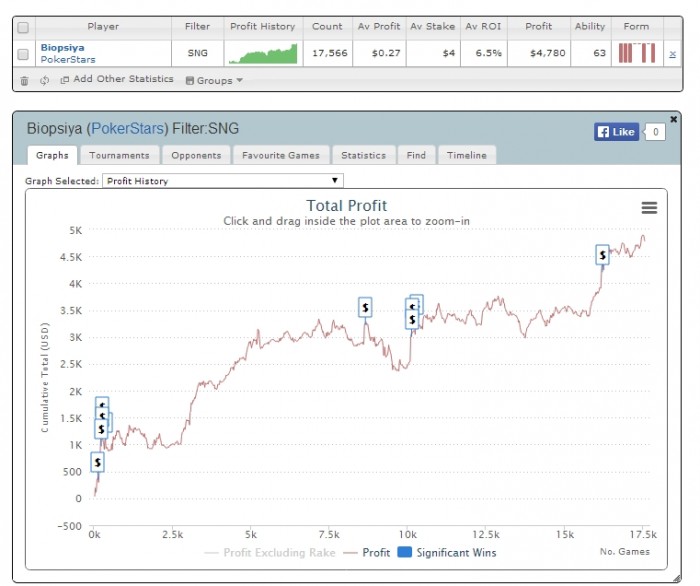Click PokerStars link under Biopsiya in table
This screenshot has width=700, height=586.
tap(68, 59)
